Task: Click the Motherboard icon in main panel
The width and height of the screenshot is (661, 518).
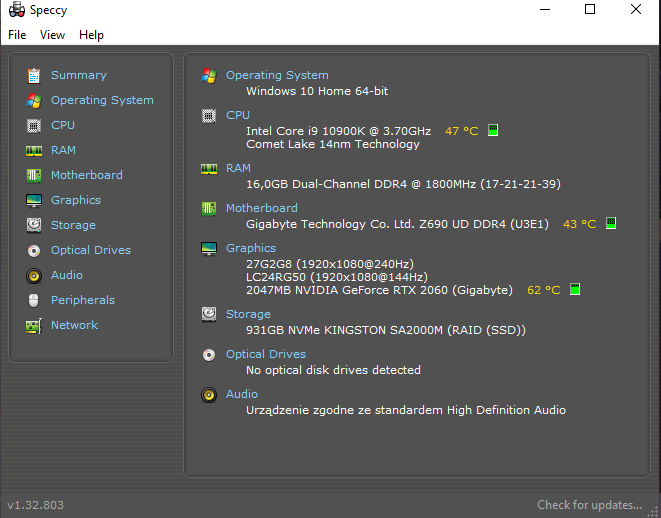Action: pyautogui.click(x=209, y=209)
